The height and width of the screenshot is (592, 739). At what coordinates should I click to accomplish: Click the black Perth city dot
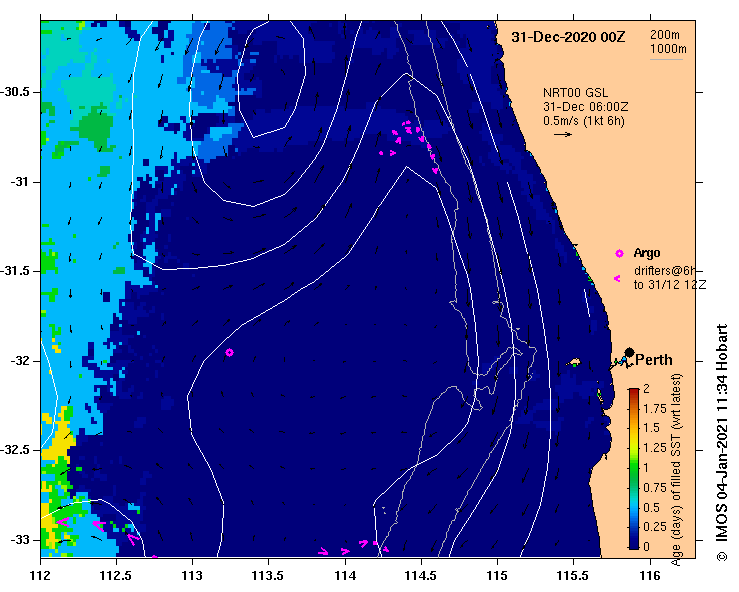pos(629,352)
